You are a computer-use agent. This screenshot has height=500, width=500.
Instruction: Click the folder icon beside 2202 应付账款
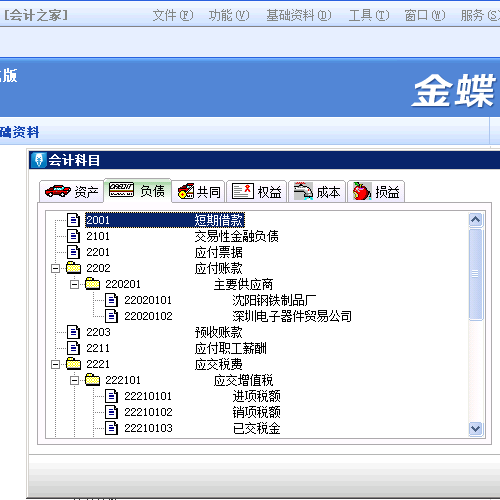pyautogui.click(x=73, y=268)
